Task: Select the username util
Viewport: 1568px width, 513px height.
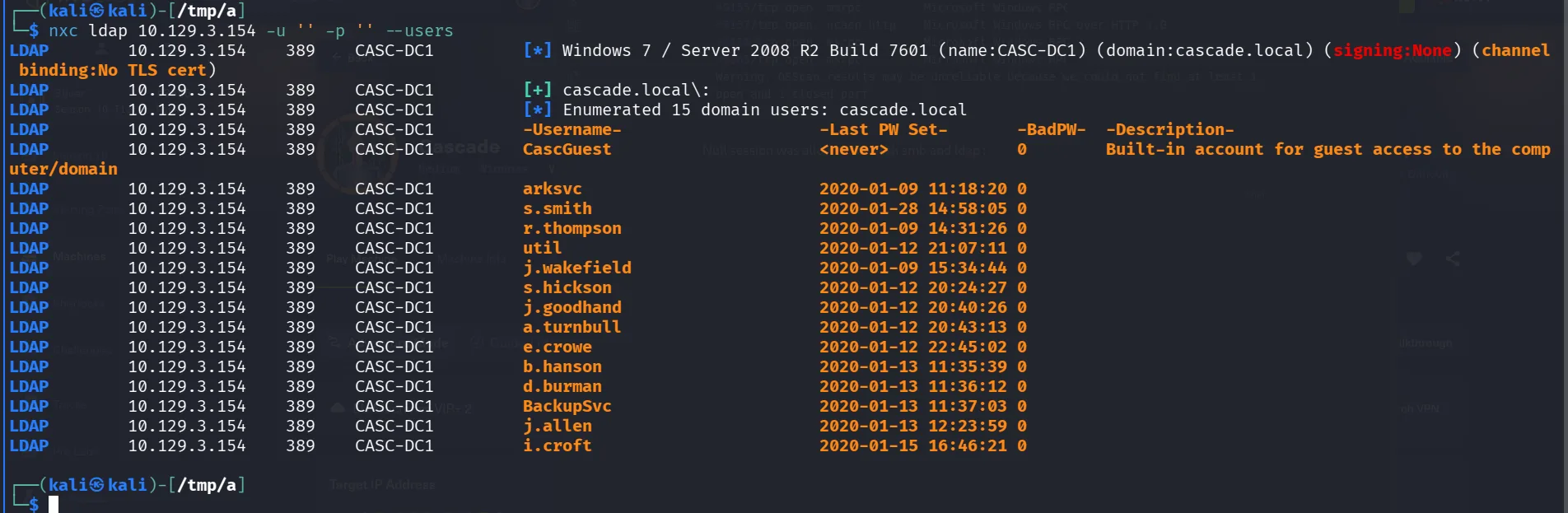Action: (542, 248)
